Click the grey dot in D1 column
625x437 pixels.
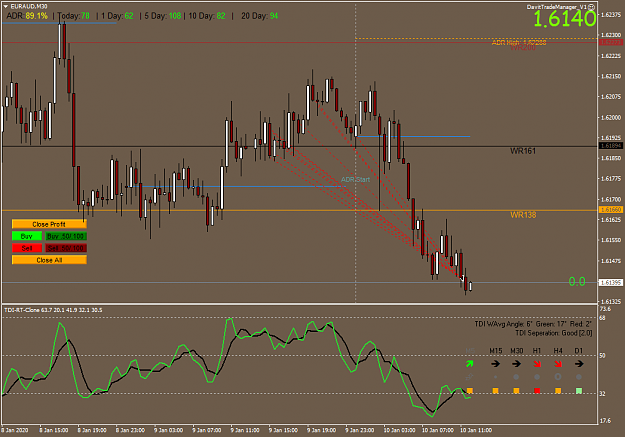click(579, 377)
